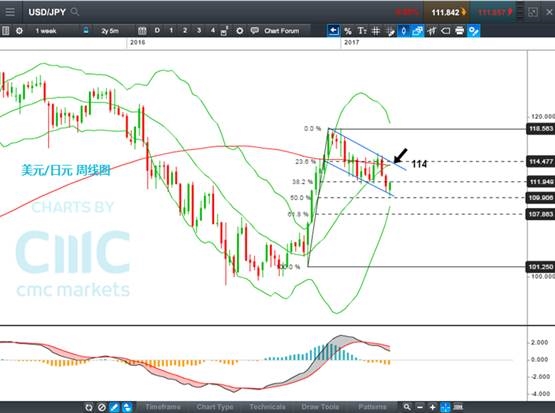Screen dimensions: 555x413
Task: Open the 1 week interval dropdown
Action: coord(46,31)
